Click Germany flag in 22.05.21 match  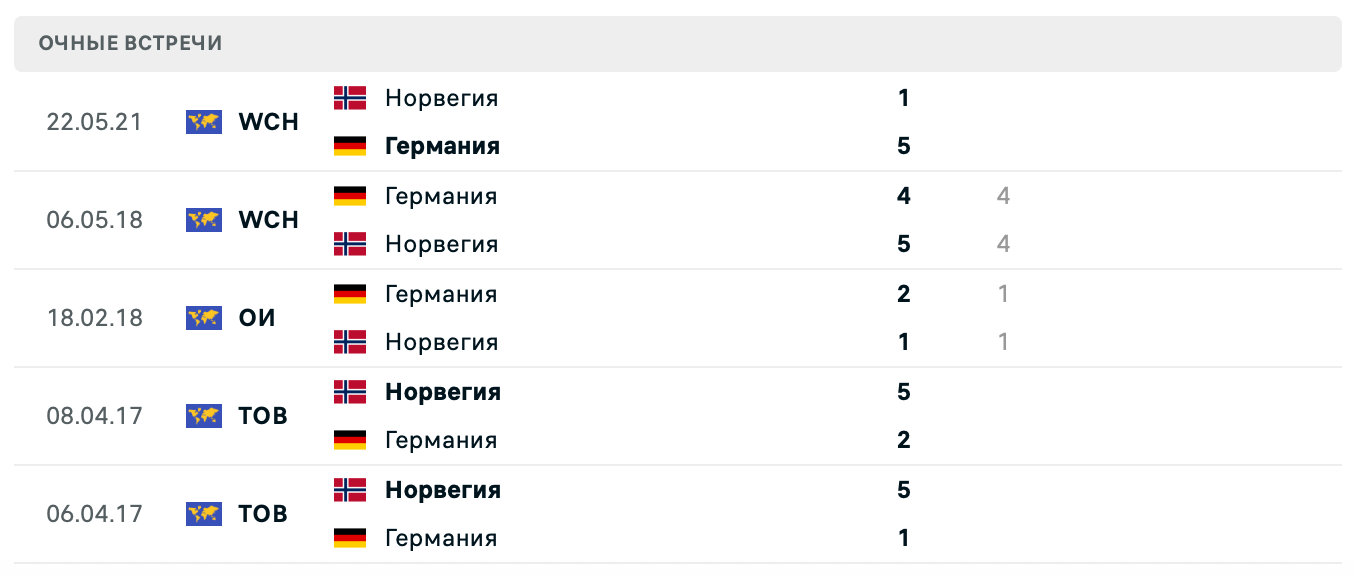(x=350, y=146)
